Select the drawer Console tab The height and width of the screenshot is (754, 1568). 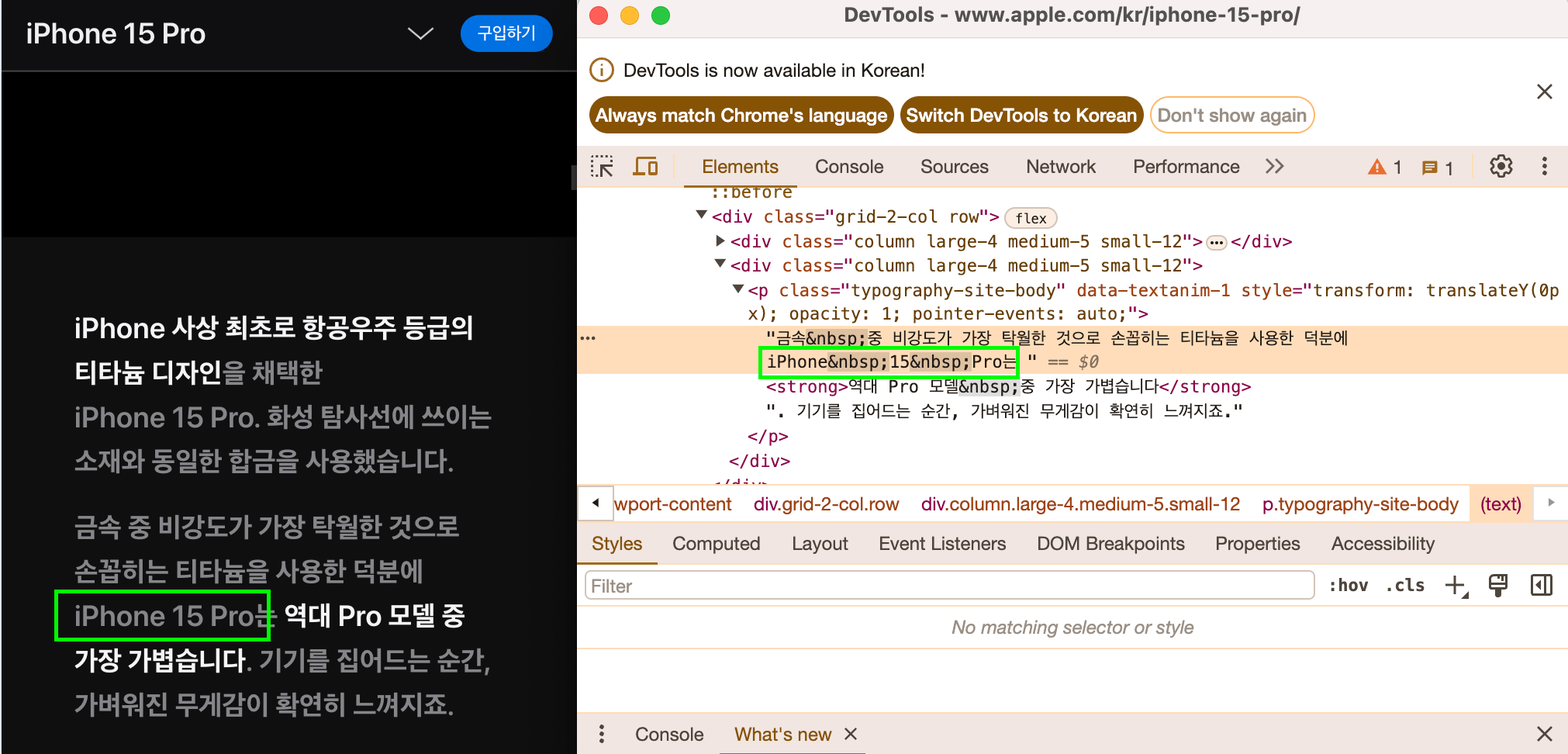tap(669, 735)
